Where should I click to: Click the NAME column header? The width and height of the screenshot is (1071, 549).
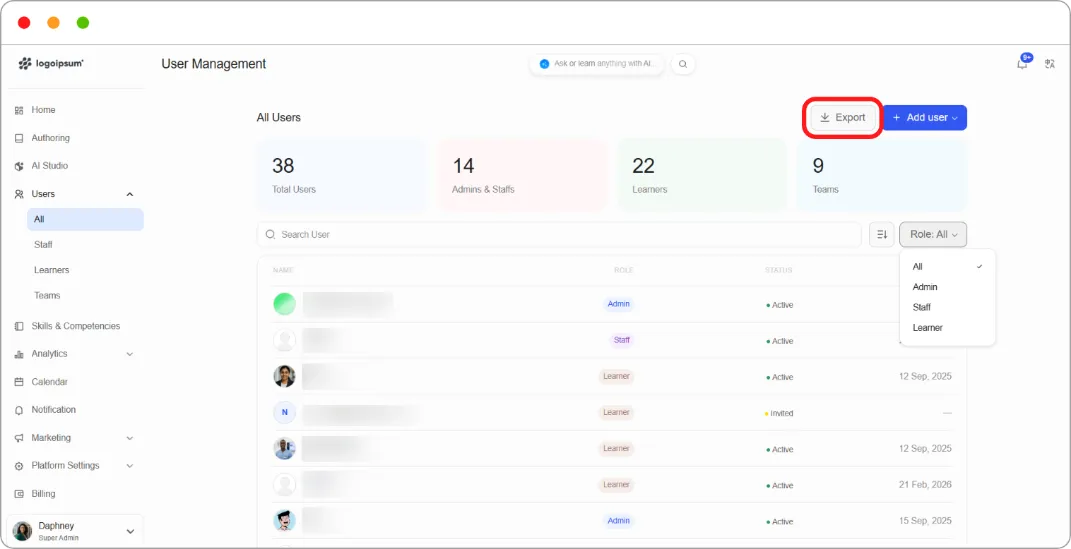283,270
